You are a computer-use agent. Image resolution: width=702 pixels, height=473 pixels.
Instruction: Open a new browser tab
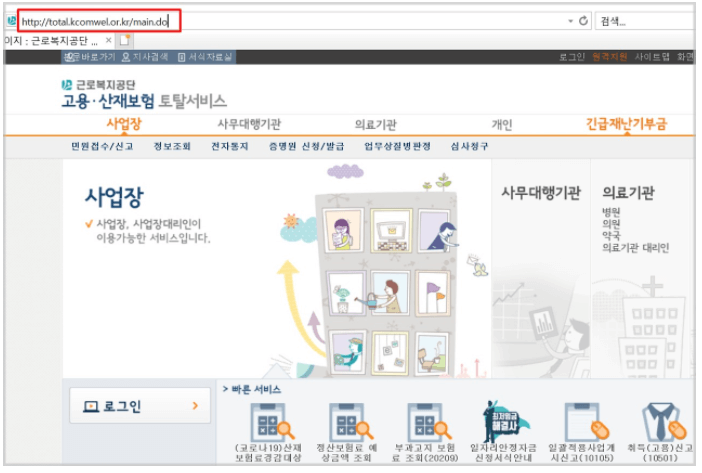(124, 40)
